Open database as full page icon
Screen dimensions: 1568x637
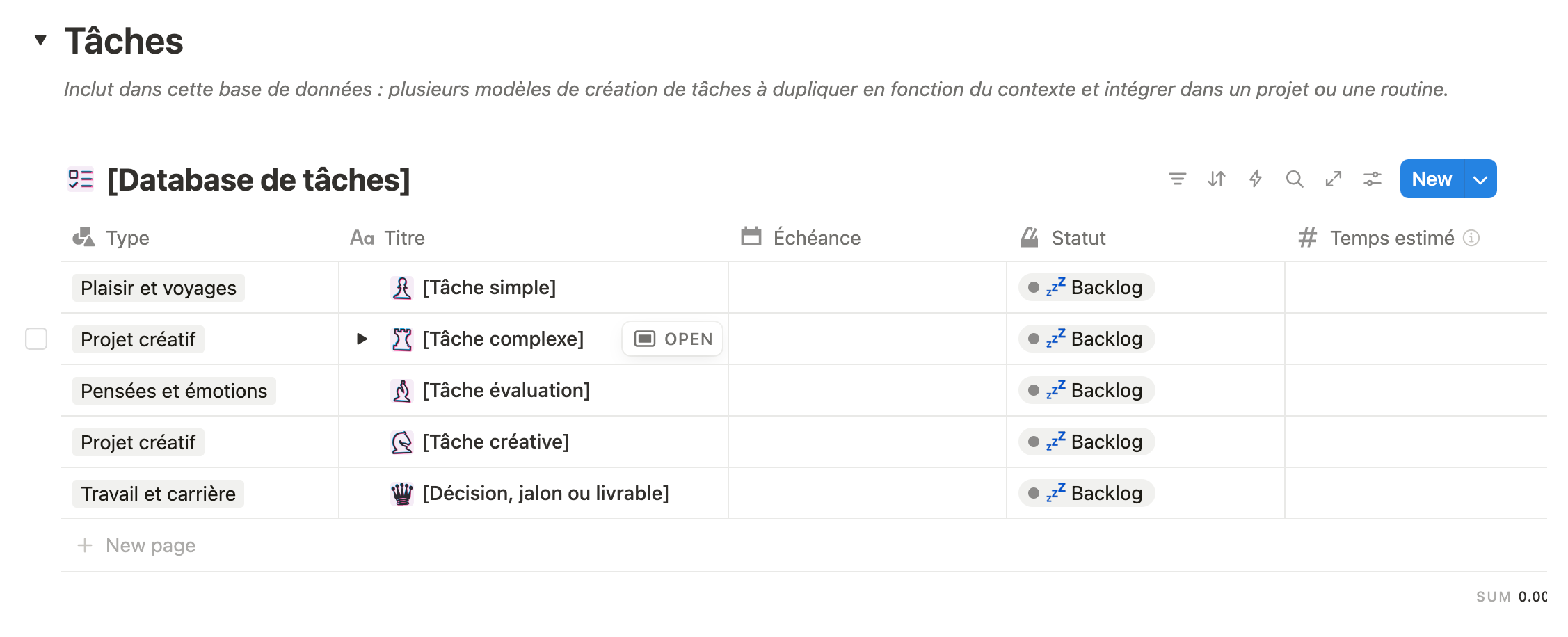click(x=1333, y=179)
